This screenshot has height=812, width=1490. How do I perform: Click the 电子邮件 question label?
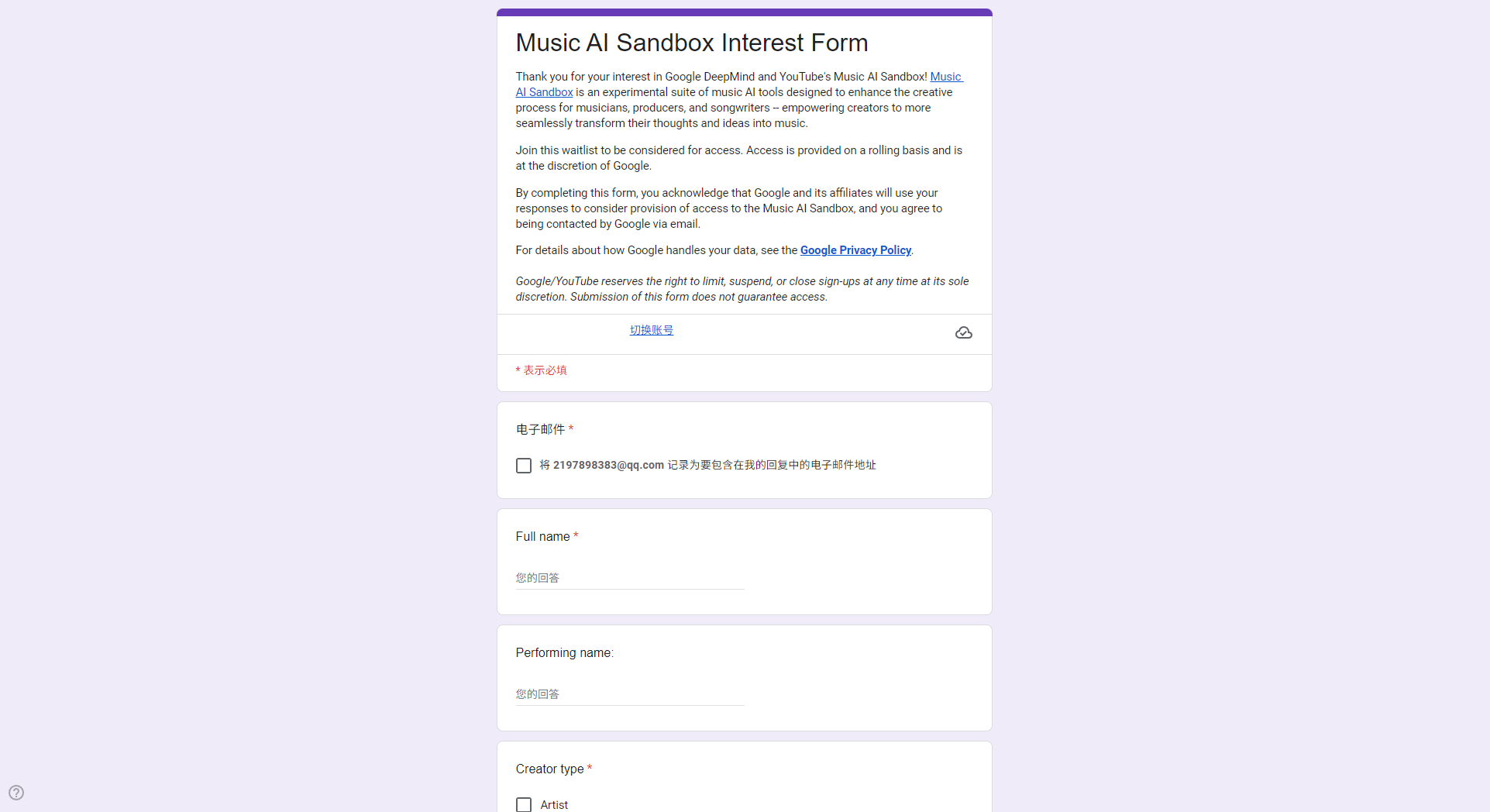click(540, 429)
